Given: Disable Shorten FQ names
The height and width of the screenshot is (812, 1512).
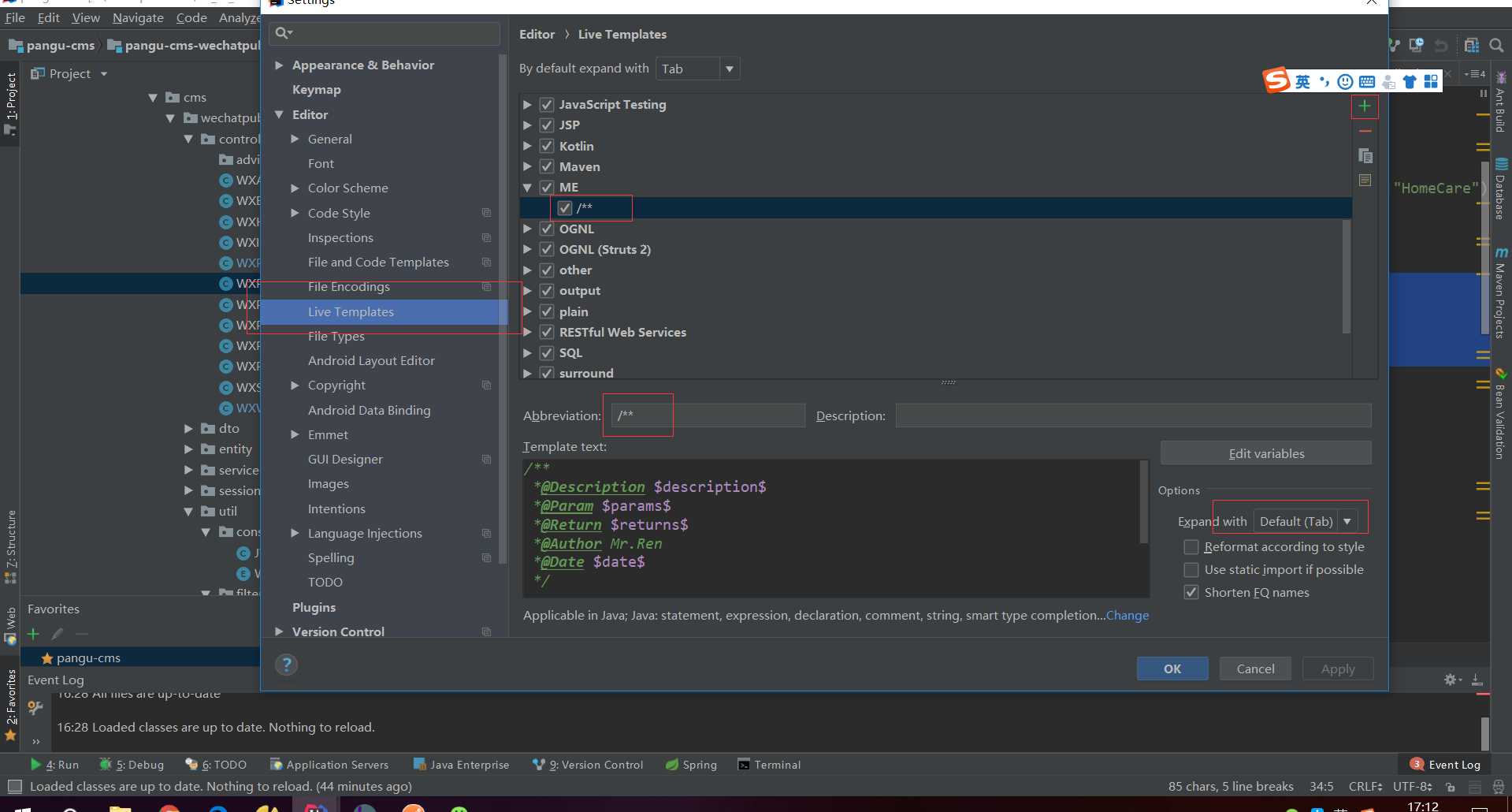Looking at the screenshot, I should pyautogui.click(x=1191, y=592).
